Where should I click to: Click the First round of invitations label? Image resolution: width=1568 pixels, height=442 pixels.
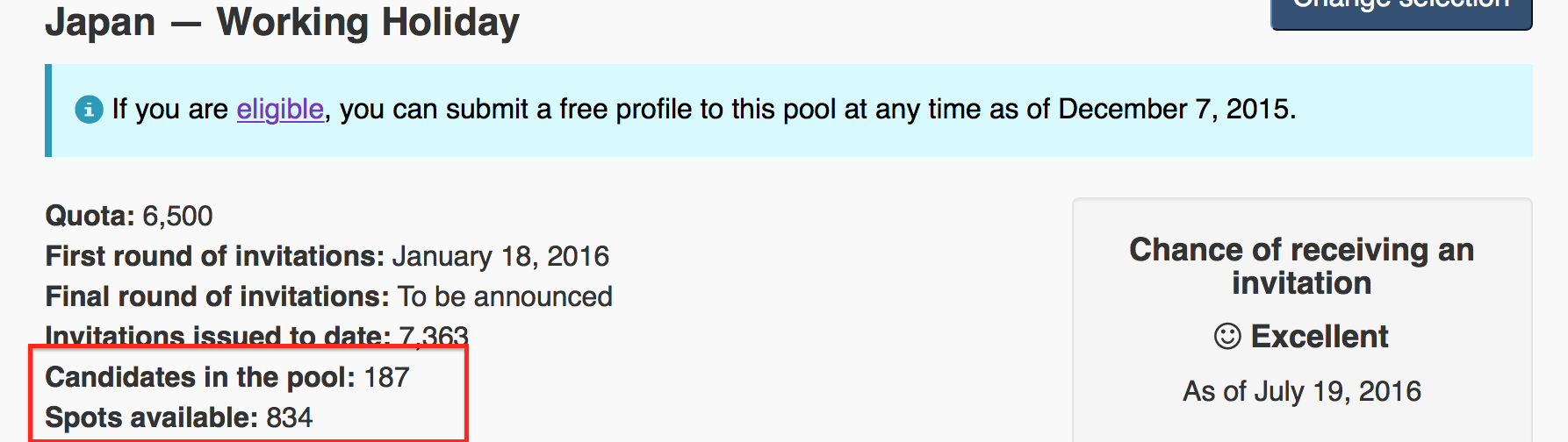coord(215,256)
